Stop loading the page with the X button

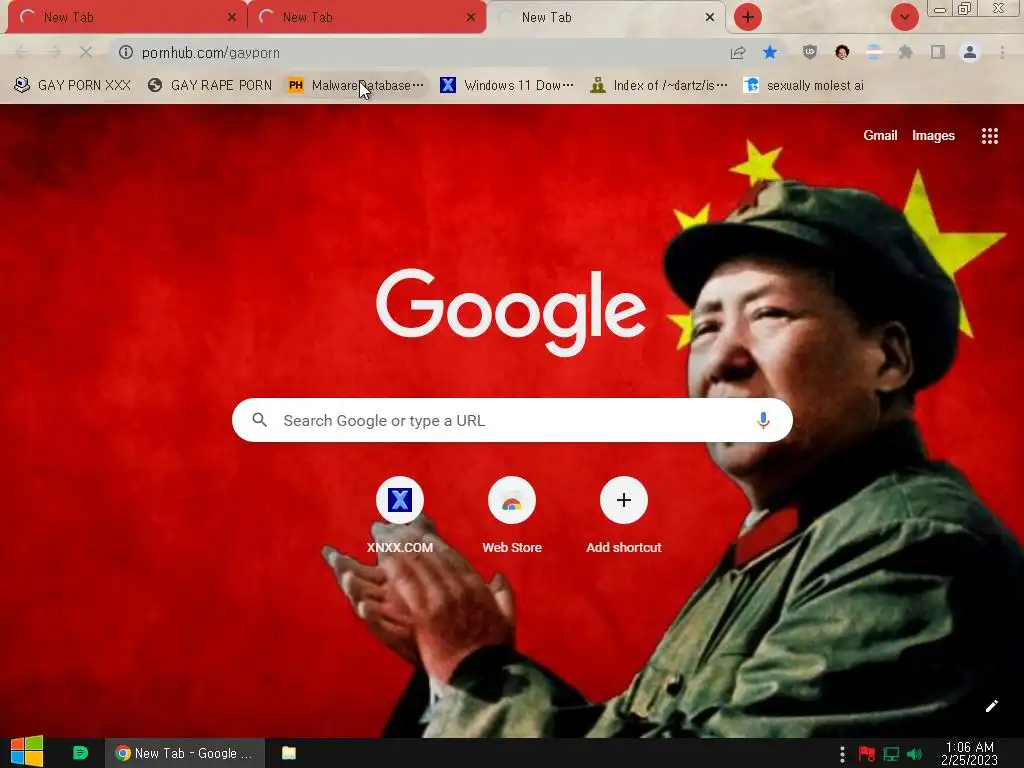86,52
